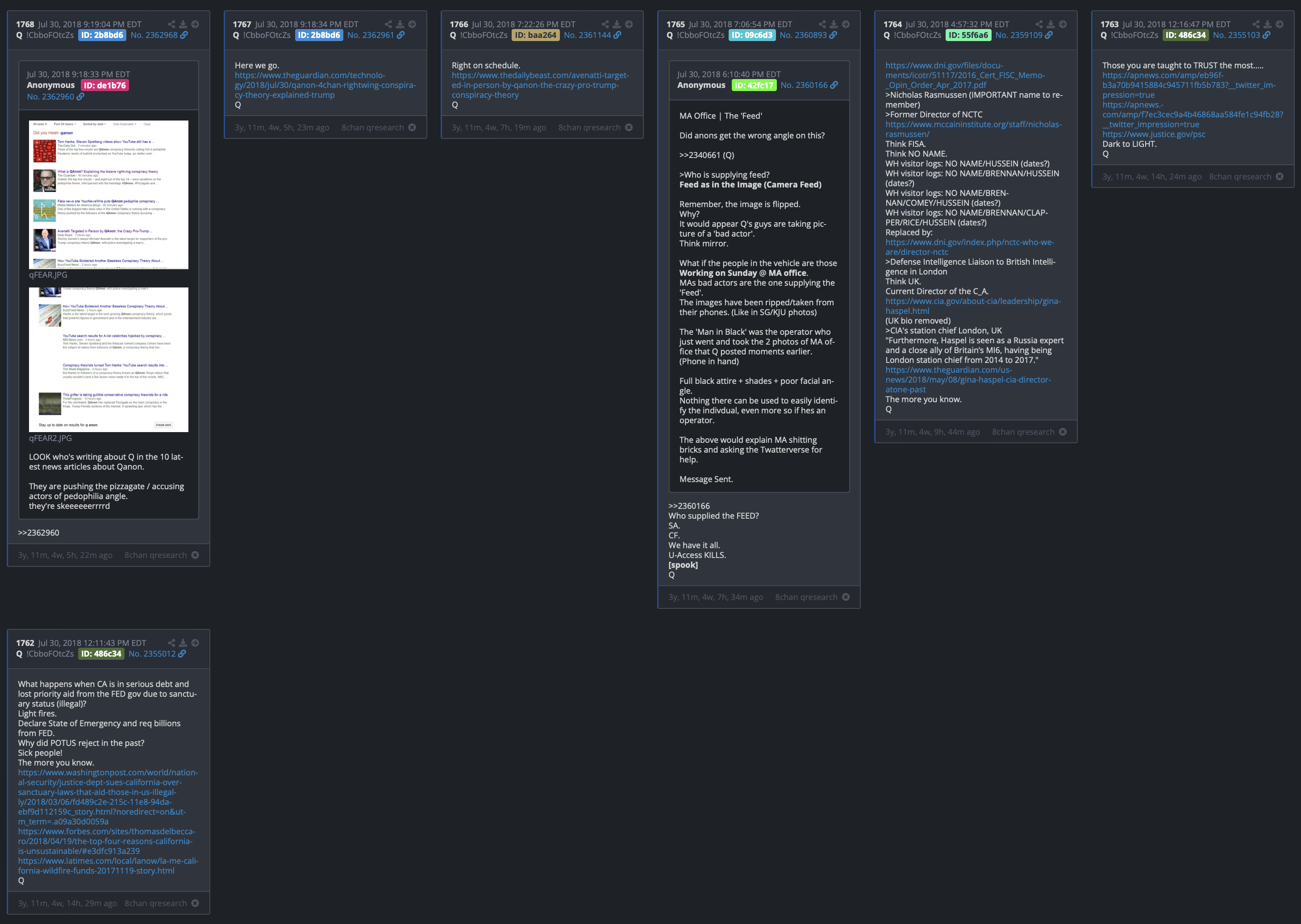Share post 1764
The width and height of the screenshot is (1301, 924).
tap(1038, 25)
